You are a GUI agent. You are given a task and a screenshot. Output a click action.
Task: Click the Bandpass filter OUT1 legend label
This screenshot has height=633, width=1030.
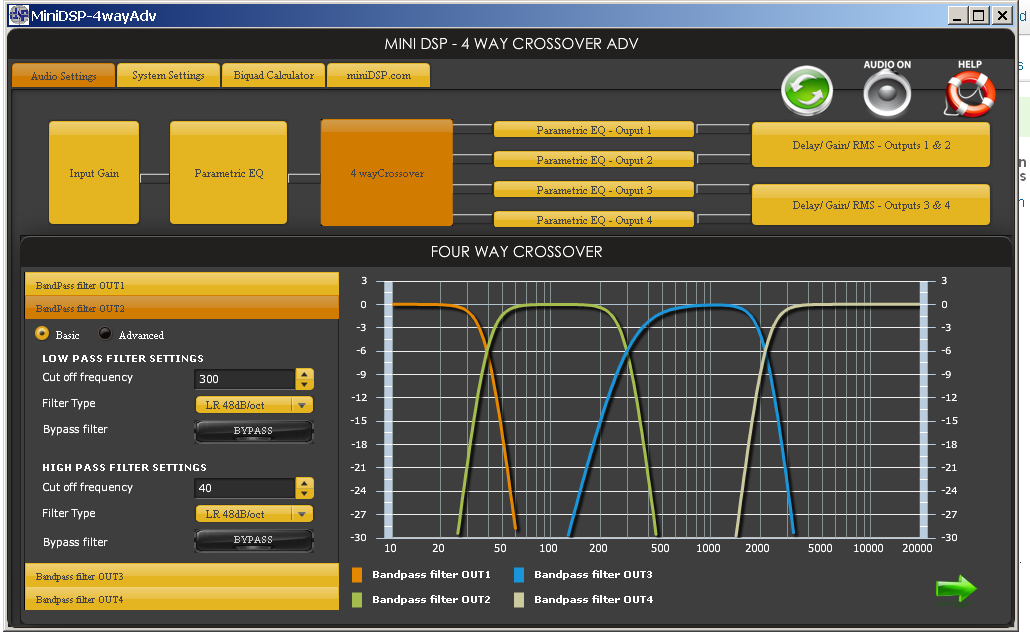432,575
